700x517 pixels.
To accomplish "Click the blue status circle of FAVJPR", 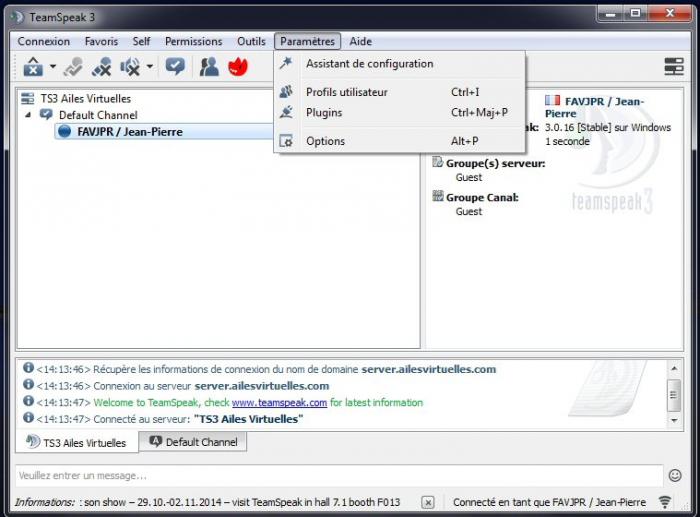I will pyautogui.click(x=65, y=131).
